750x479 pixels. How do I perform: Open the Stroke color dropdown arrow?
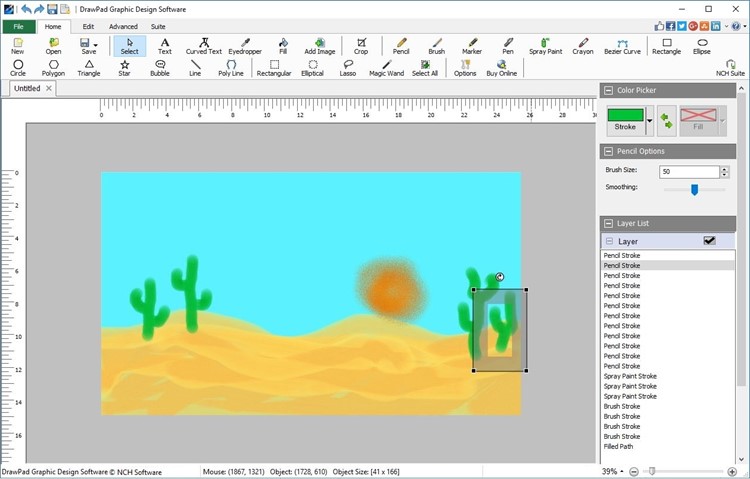coord(650,120)
